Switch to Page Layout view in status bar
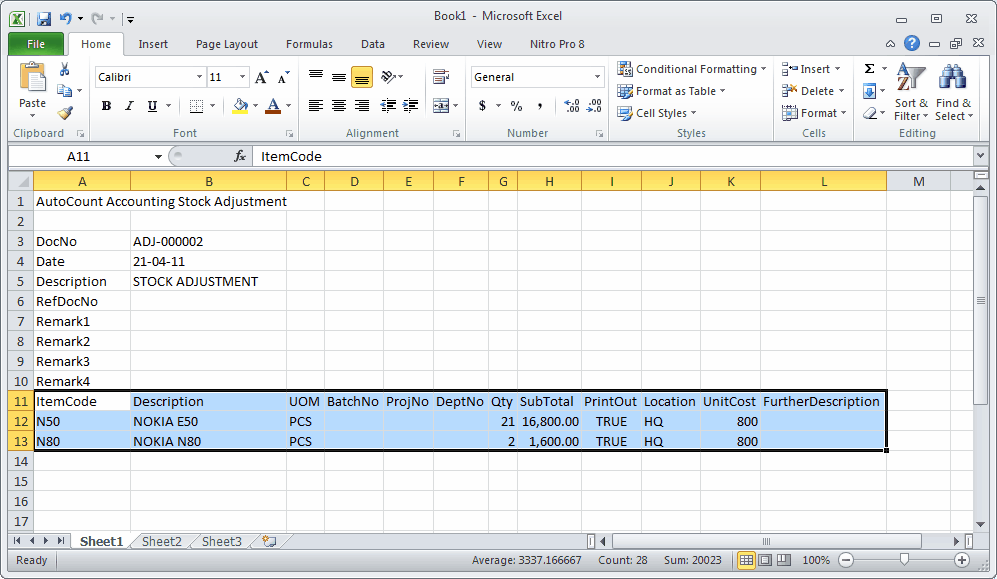Image resolution: width=997 pixels, height=579 pixels. tap(765, 560)
